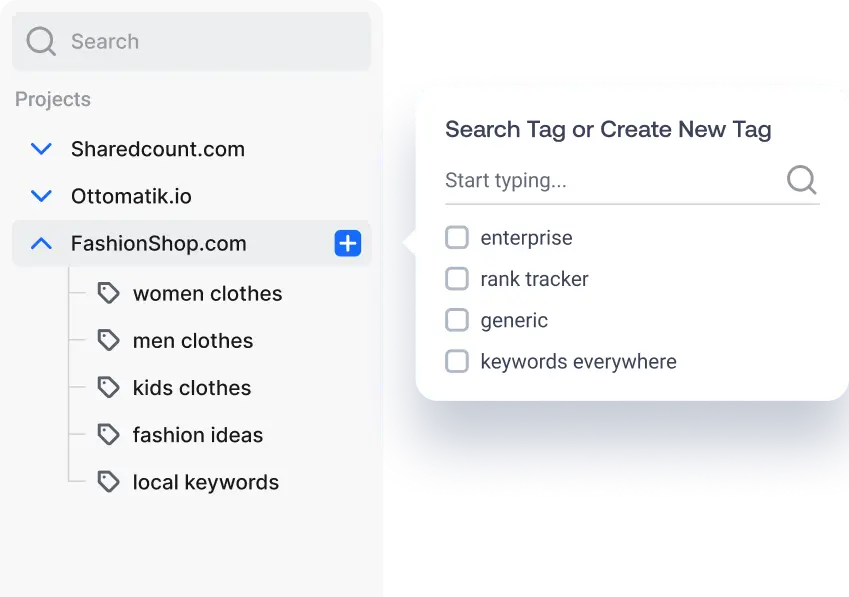
Task: Click the magnifier icon in the tag search popup
Action: pyautogui.click(x=801, y=180)
